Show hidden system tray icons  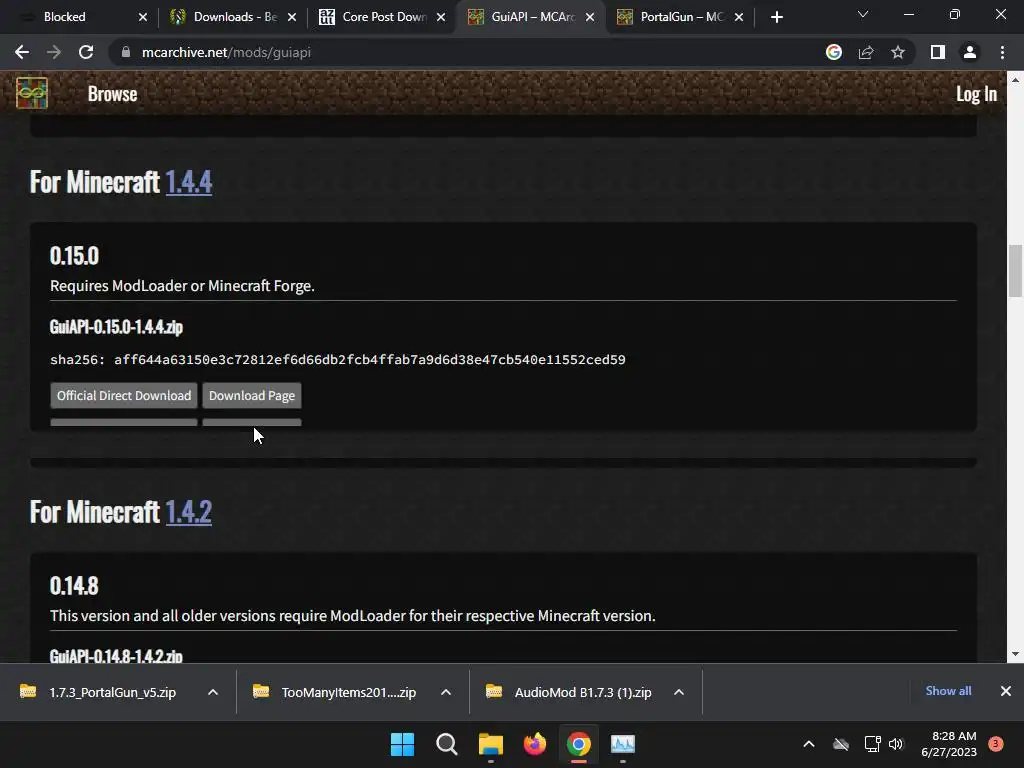pyautogui.click(x=808, y=744)
